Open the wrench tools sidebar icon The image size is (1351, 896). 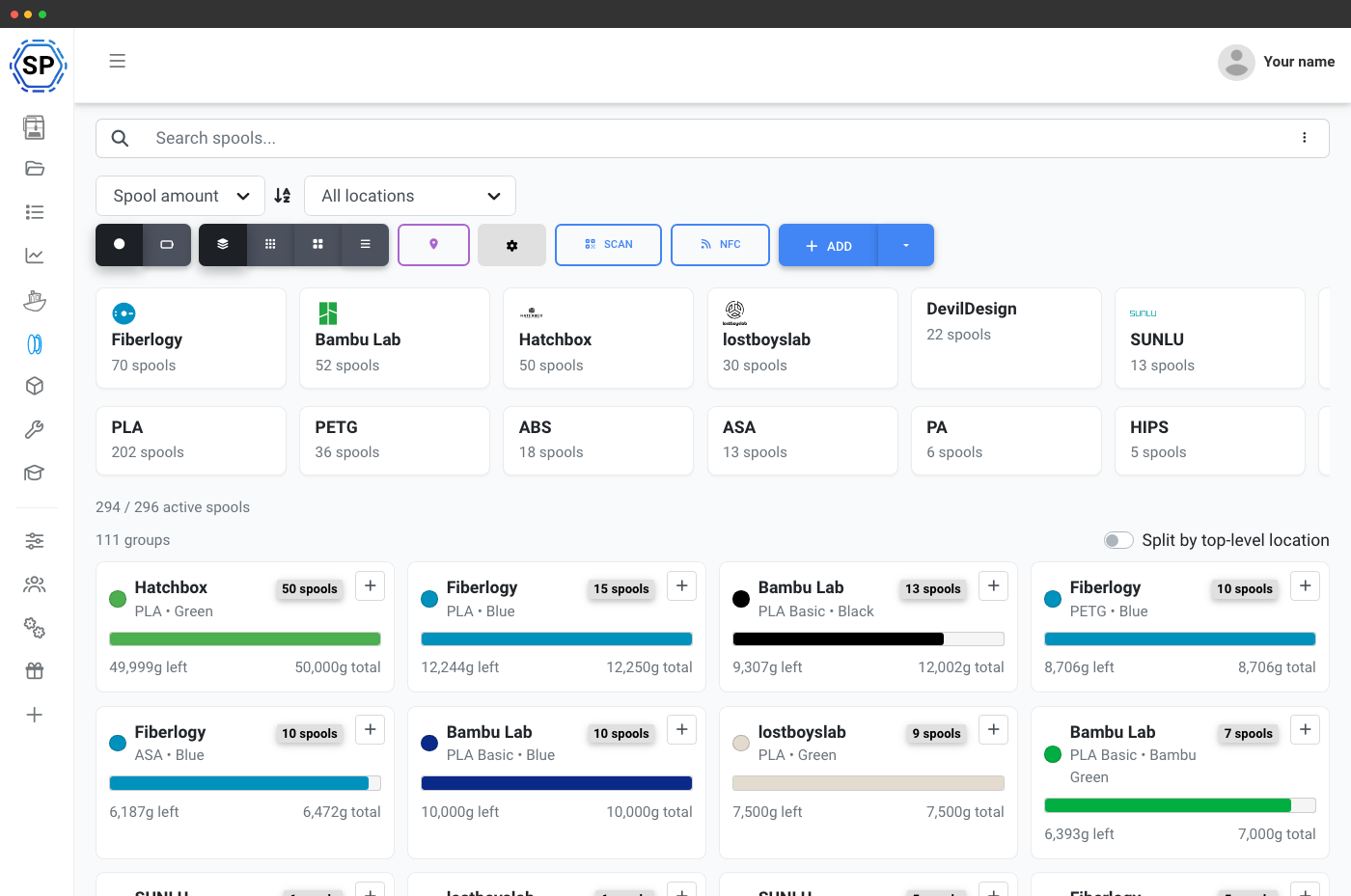tap(35, 429)
